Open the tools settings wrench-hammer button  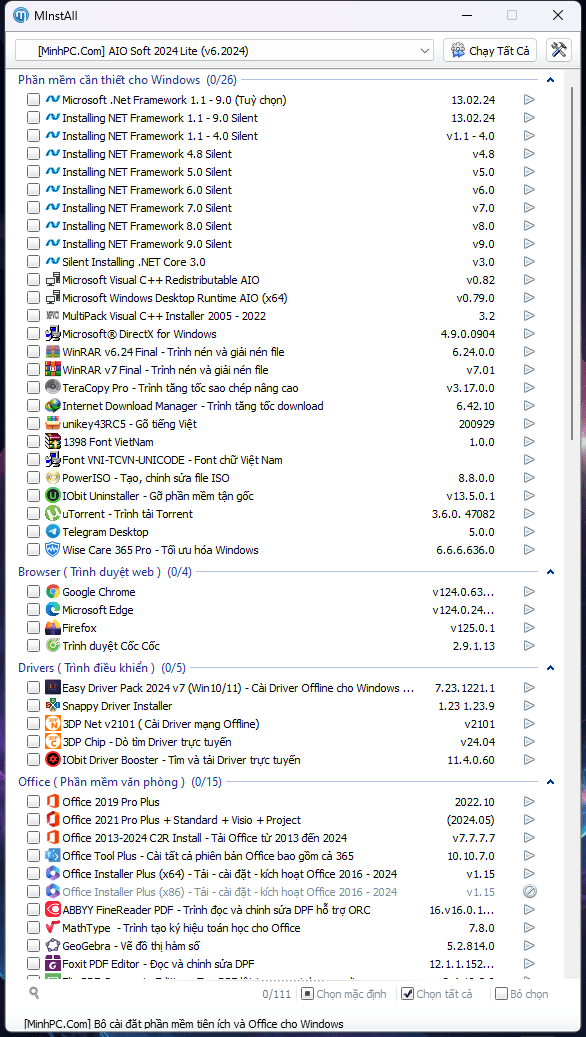(560, 50)
